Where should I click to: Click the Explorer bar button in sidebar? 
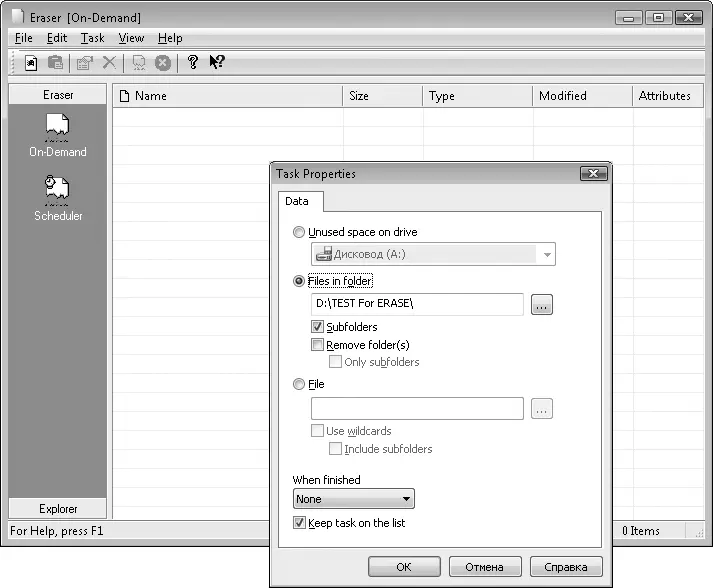(58, 508)
